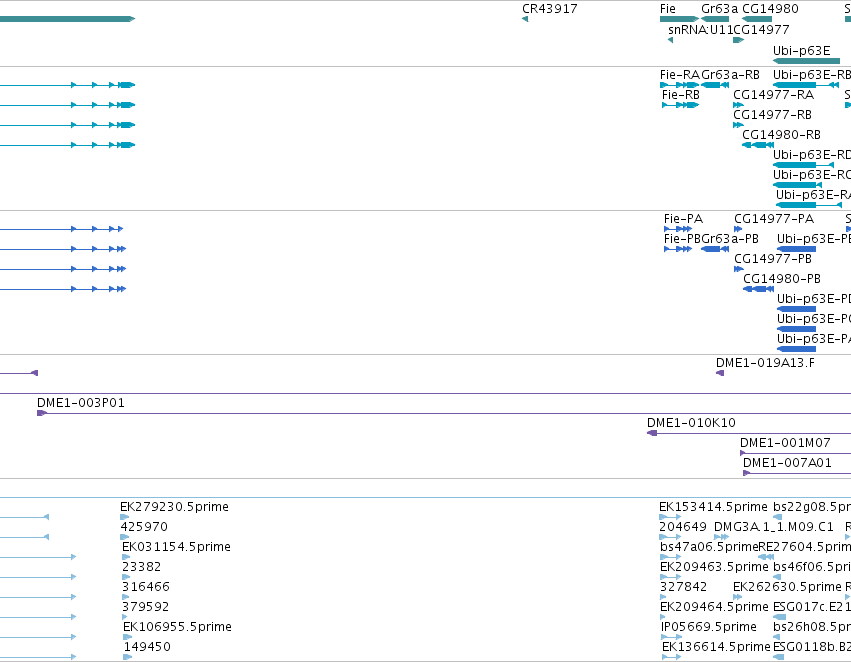The image size is (851, 662).
Task: Open the EK106955.5prime EST label
Action: (x=177, y=627)
